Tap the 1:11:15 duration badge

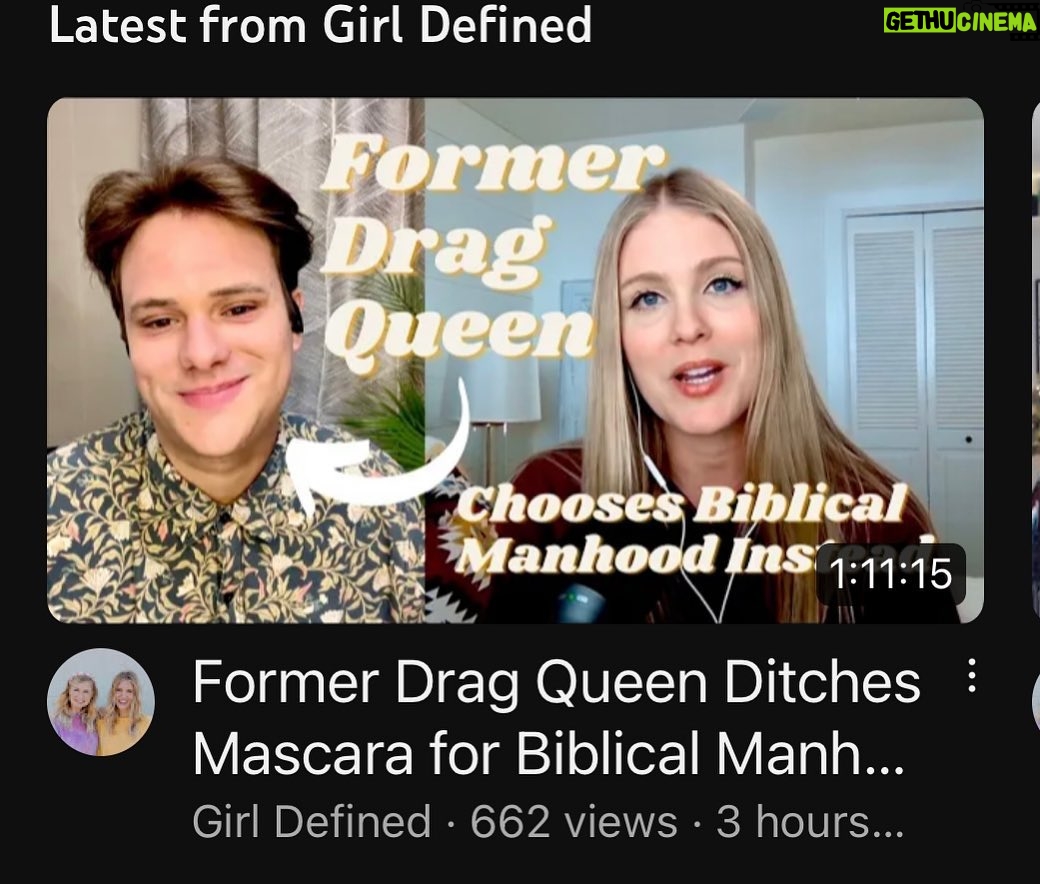[x=891, y=574]
